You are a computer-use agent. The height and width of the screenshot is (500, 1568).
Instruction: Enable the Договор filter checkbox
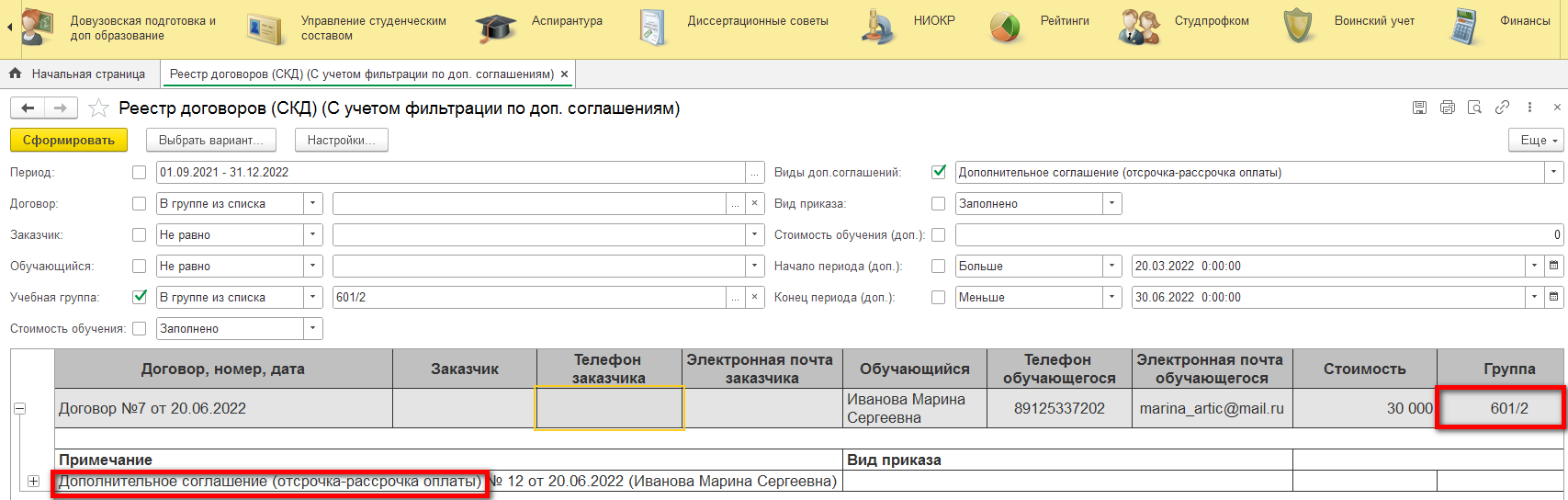pos(140,203)
